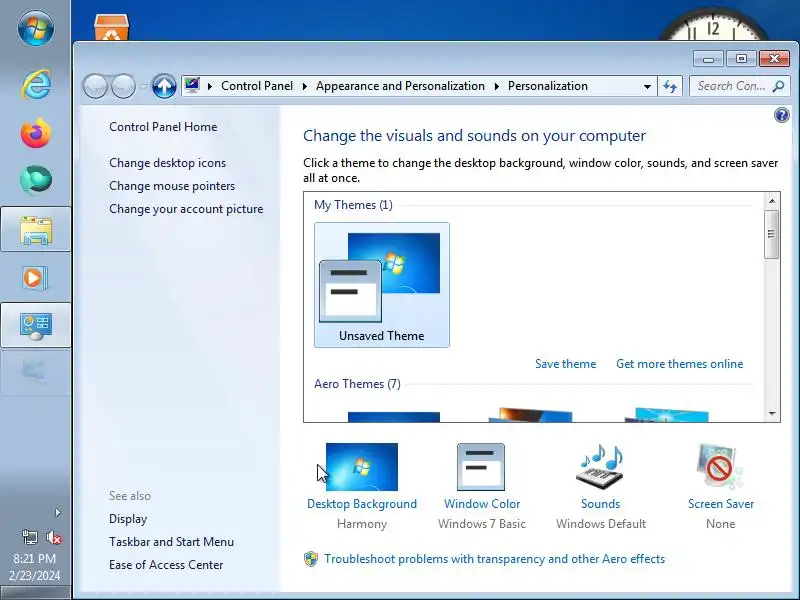Expand arrow after Appearance and Personalization

tap(496, 86)
